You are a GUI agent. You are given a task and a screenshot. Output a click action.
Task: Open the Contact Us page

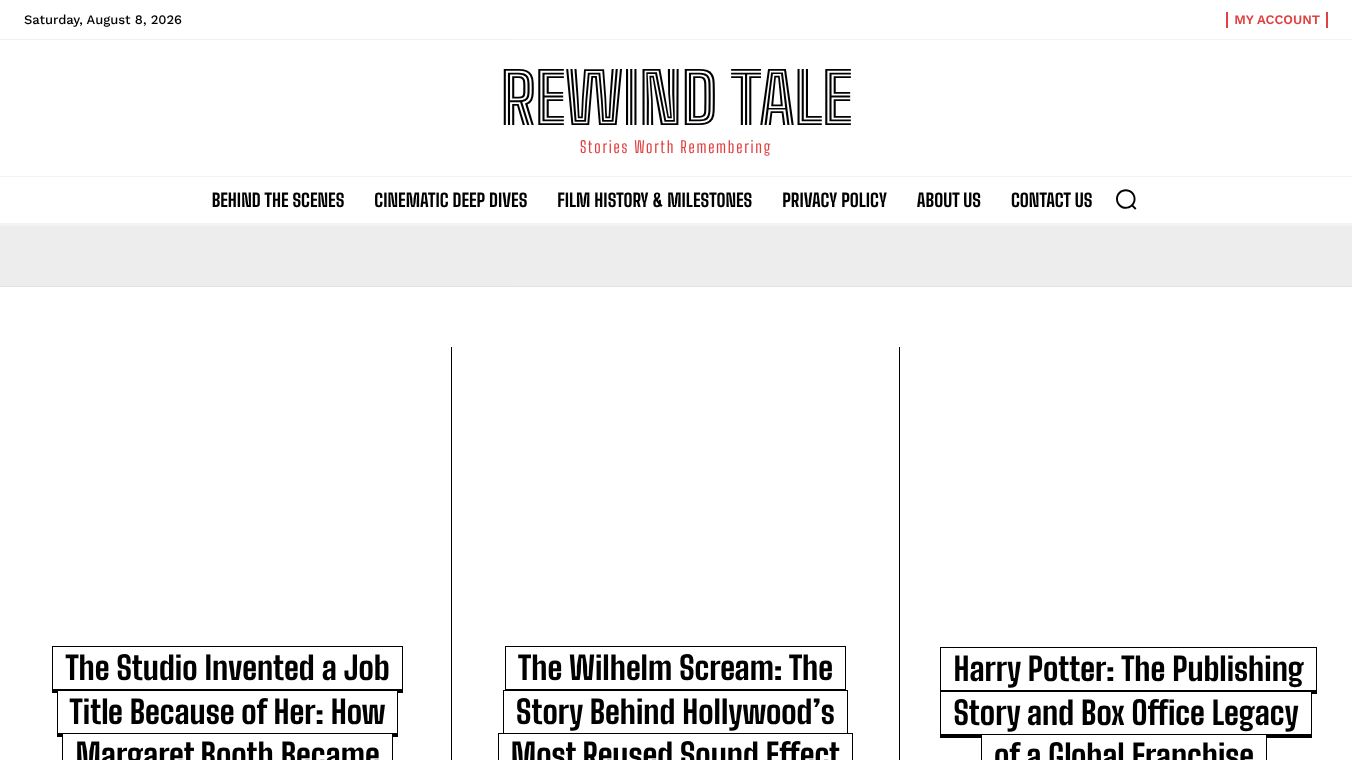[1051, 200]
